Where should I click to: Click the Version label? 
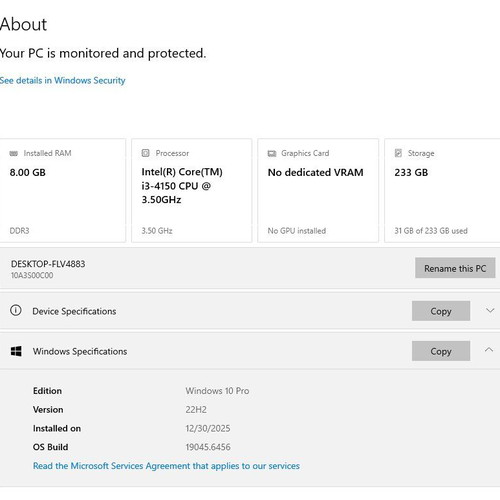(x=48, y=409)
